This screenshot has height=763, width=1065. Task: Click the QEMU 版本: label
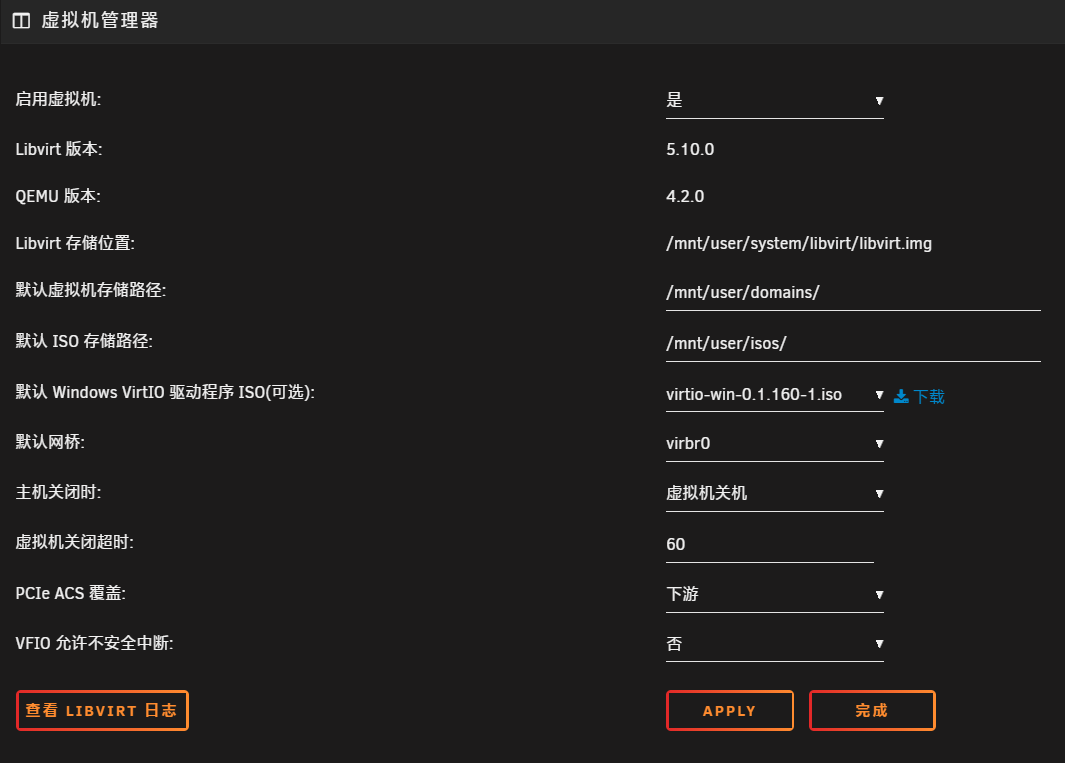(58, 196)
